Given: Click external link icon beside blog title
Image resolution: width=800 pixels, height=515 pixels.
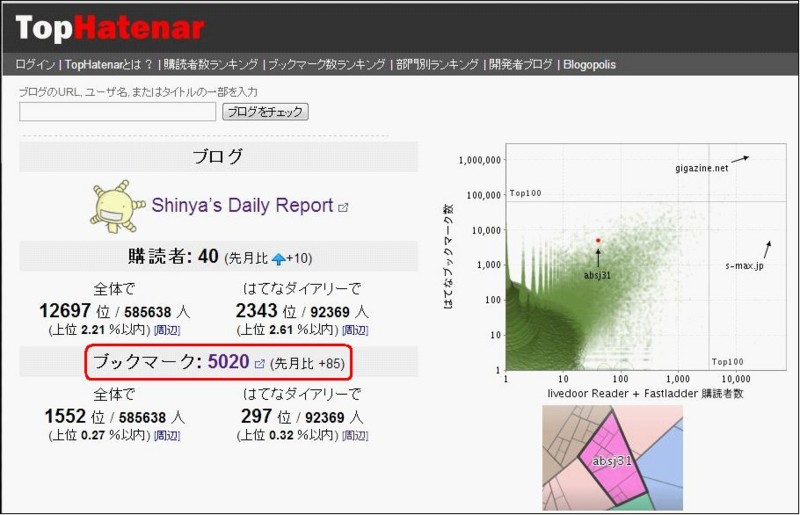Looking at the screenshot, I should click(x=343, y=207).
